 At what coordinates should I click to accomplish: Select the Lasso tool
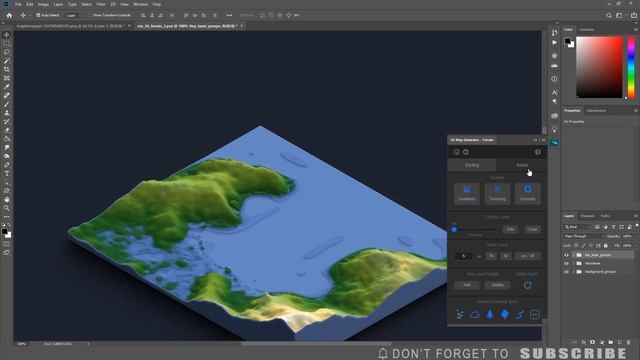click(7, 52)
